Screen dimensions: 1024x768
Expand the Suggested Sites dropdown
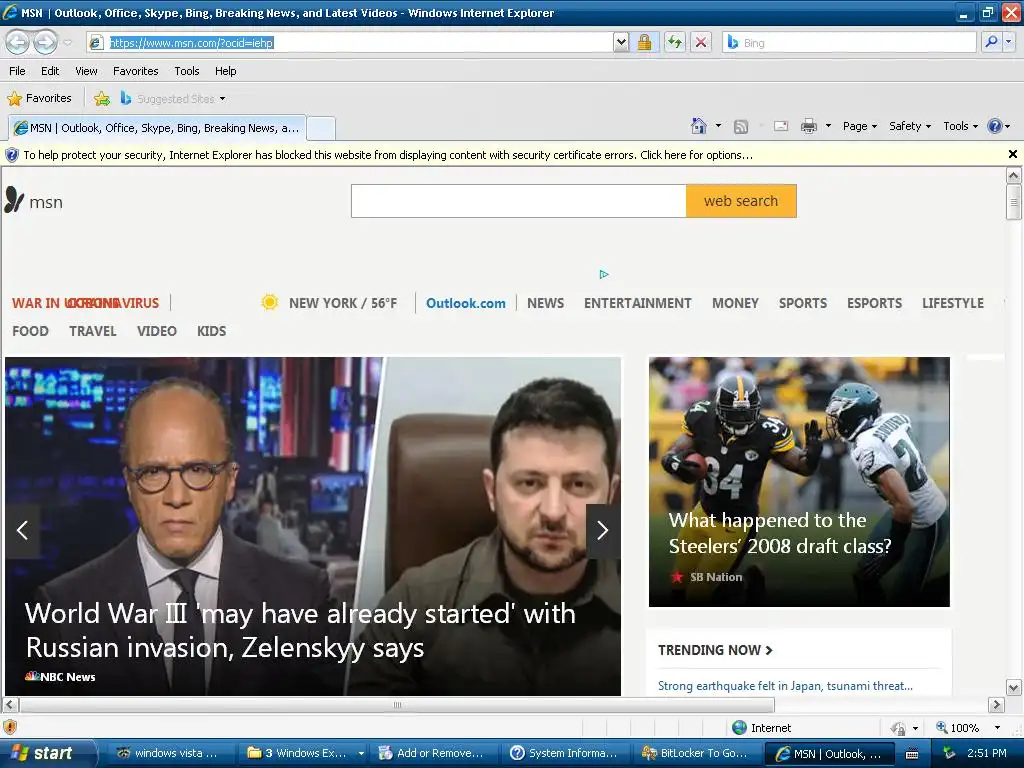click(222, 99)
